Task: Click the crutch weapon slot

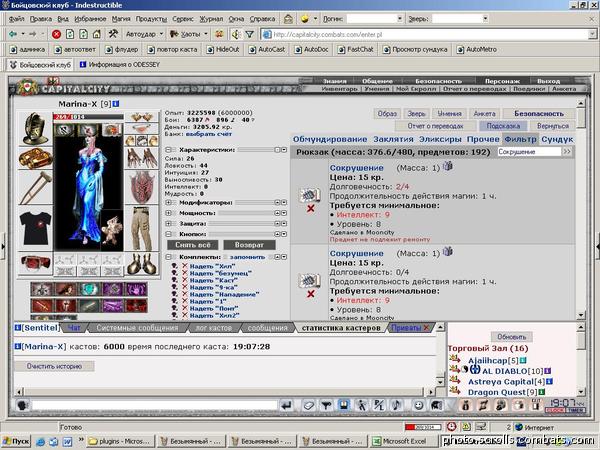Action: click(35, 188)
